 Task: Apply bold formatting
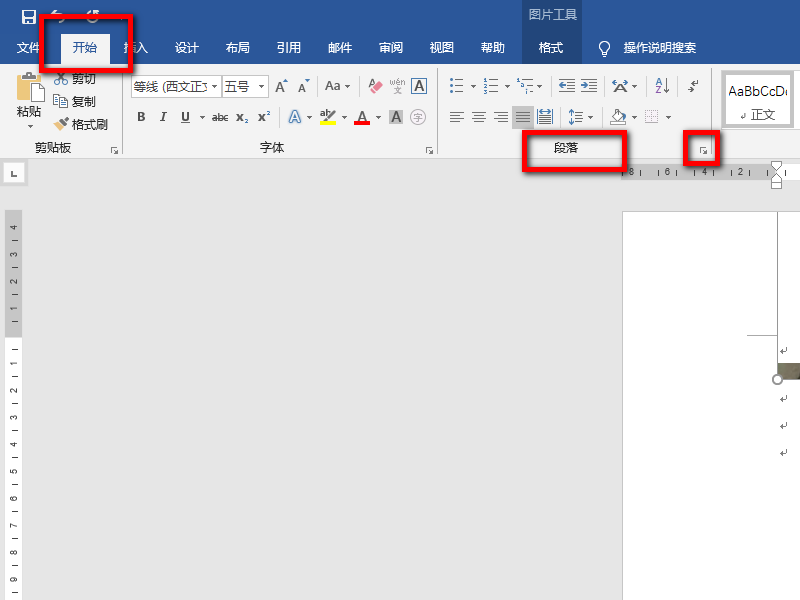(141, 117)
